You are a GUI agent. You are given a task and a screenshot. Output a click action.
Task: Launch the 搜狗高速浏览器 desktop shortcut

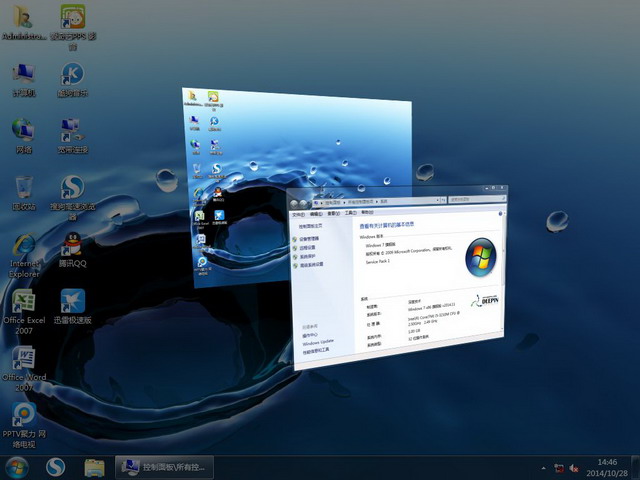(73, 198)
